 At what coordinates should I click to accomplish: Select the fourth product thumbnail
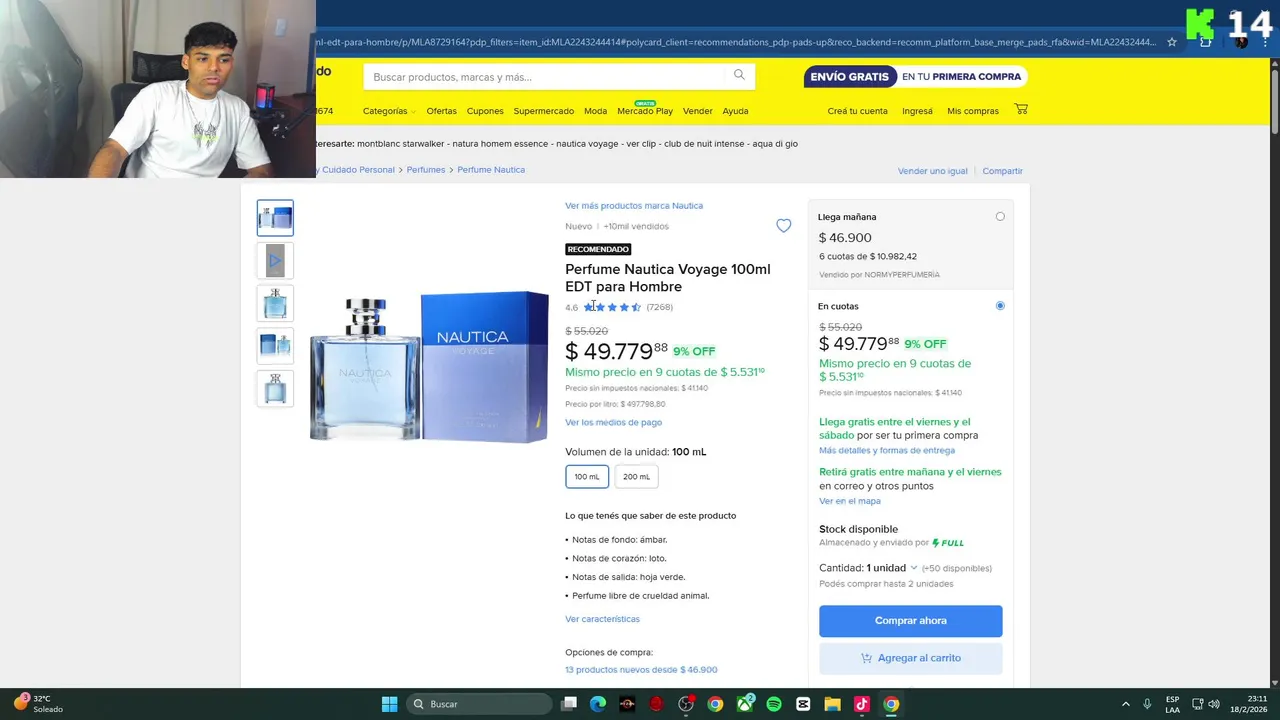tap(275, 346)
